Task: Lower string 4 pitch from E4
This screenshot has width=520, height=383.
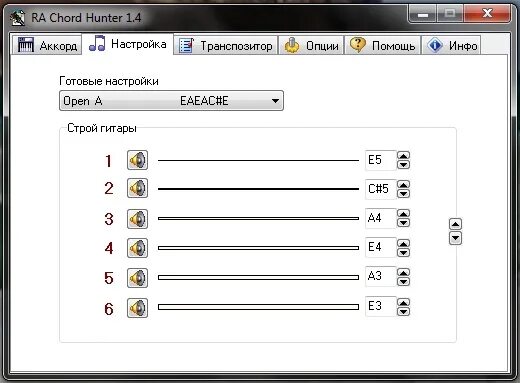Action: tap(403, 252)
